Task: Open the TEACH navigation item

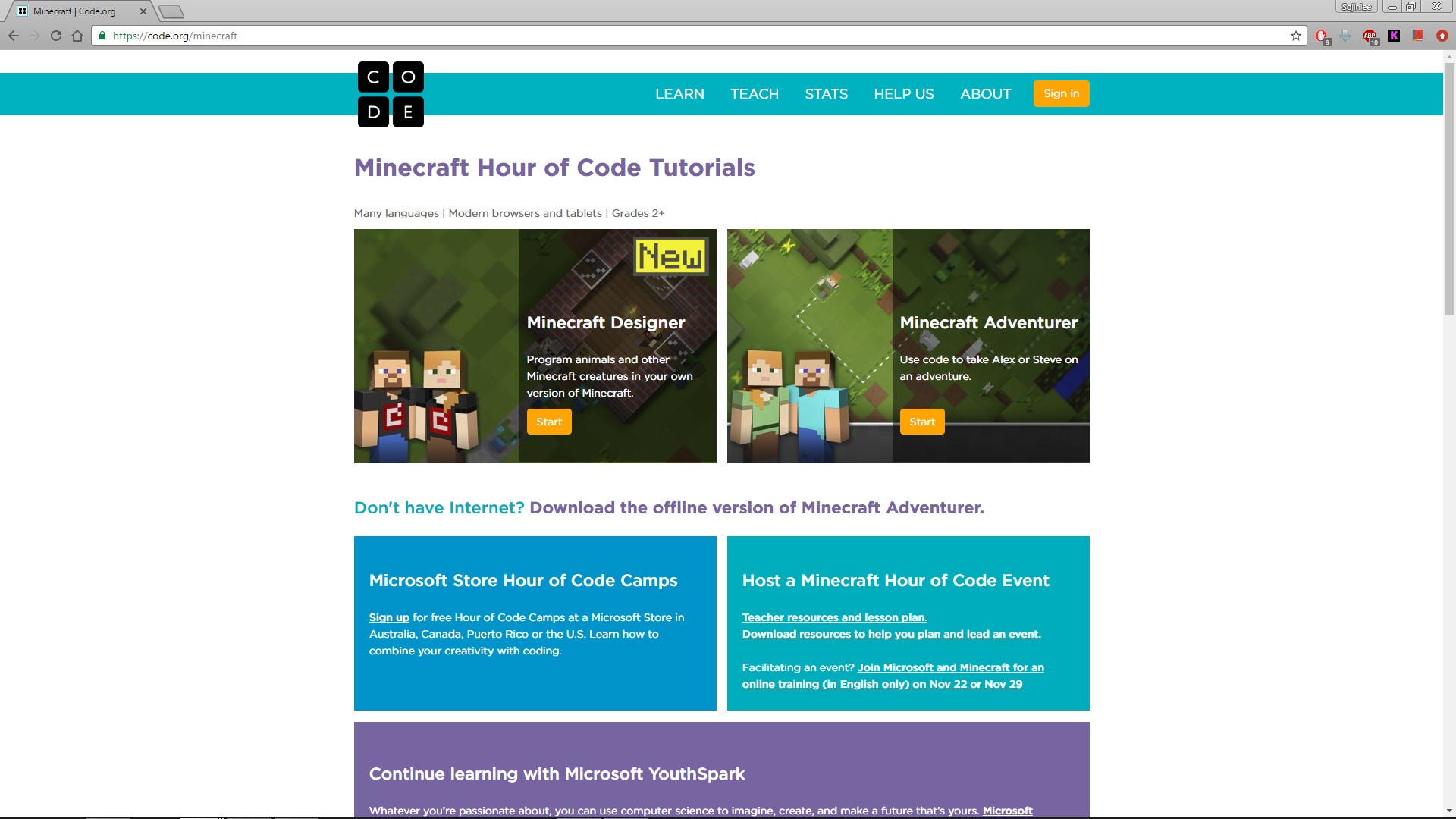Action: (755, 94)
